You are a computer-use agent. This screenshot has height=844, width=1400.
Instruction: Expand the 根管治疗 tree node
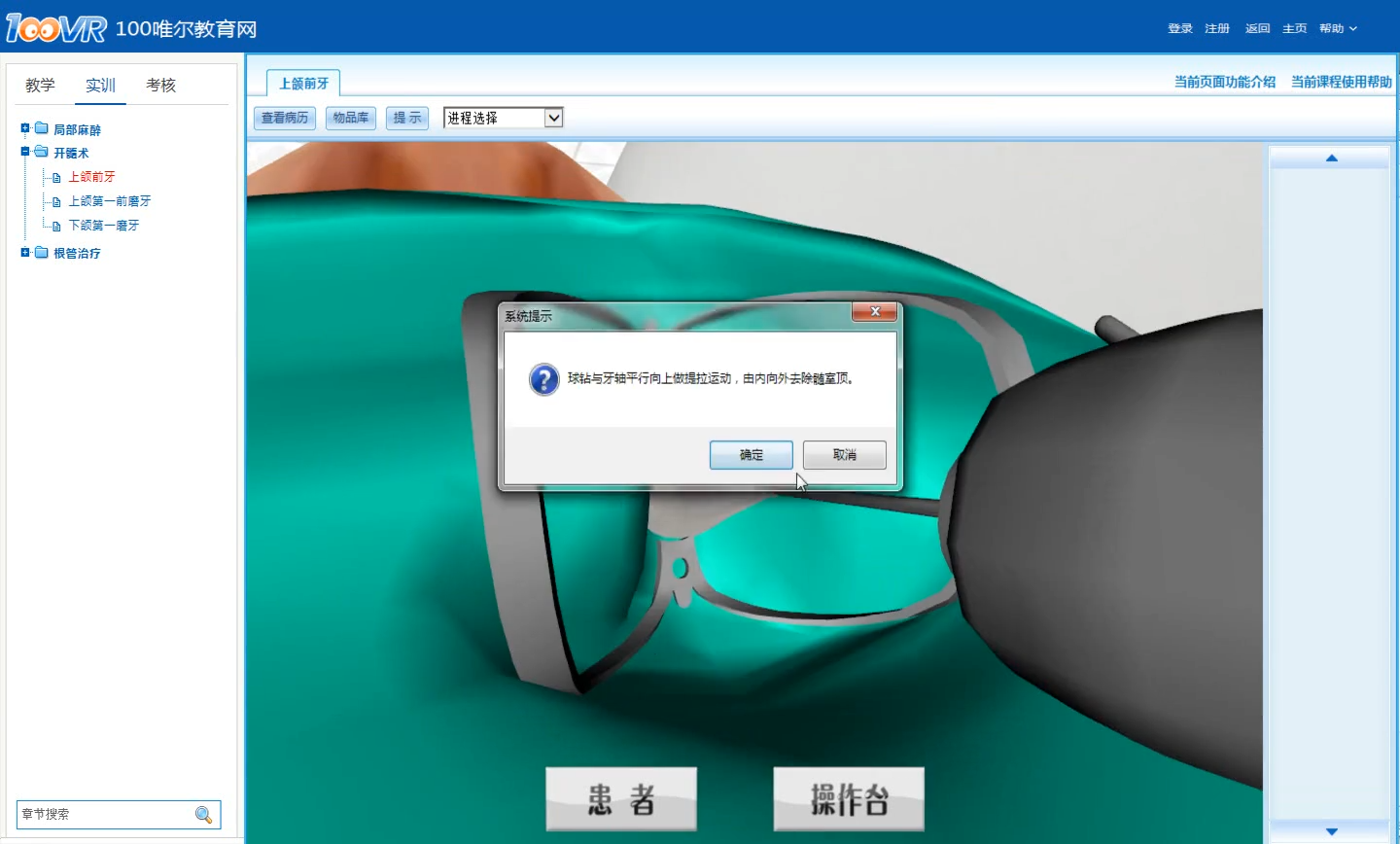(25, 253)
